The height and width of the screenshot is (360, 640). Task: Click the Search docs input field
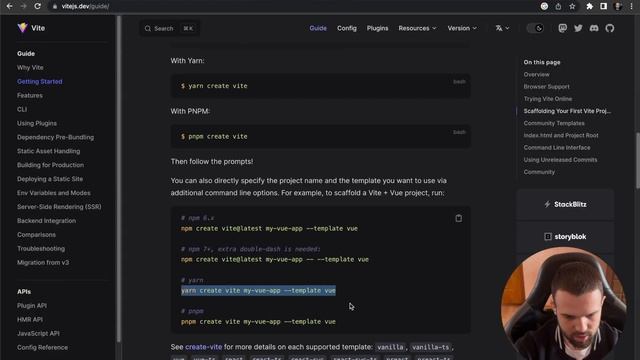point(169,29)
